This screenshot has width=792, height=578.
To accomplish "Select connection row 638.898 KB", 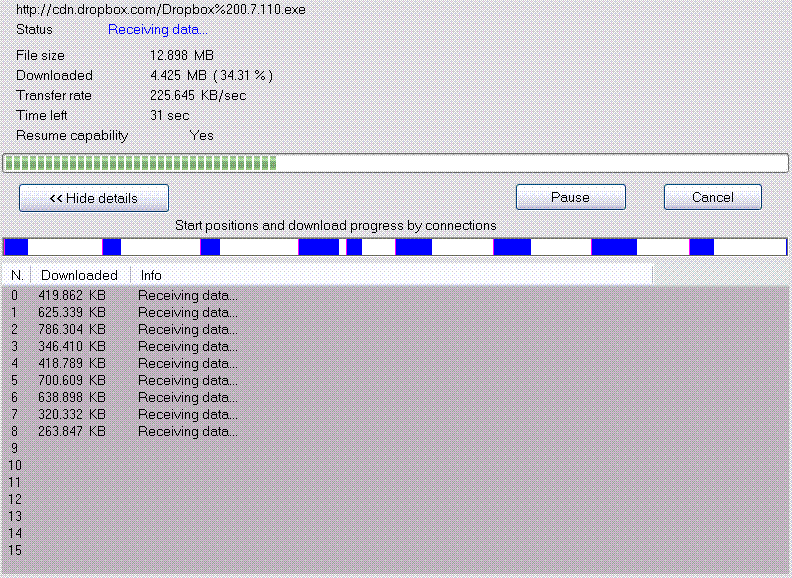I will (395, 398).
